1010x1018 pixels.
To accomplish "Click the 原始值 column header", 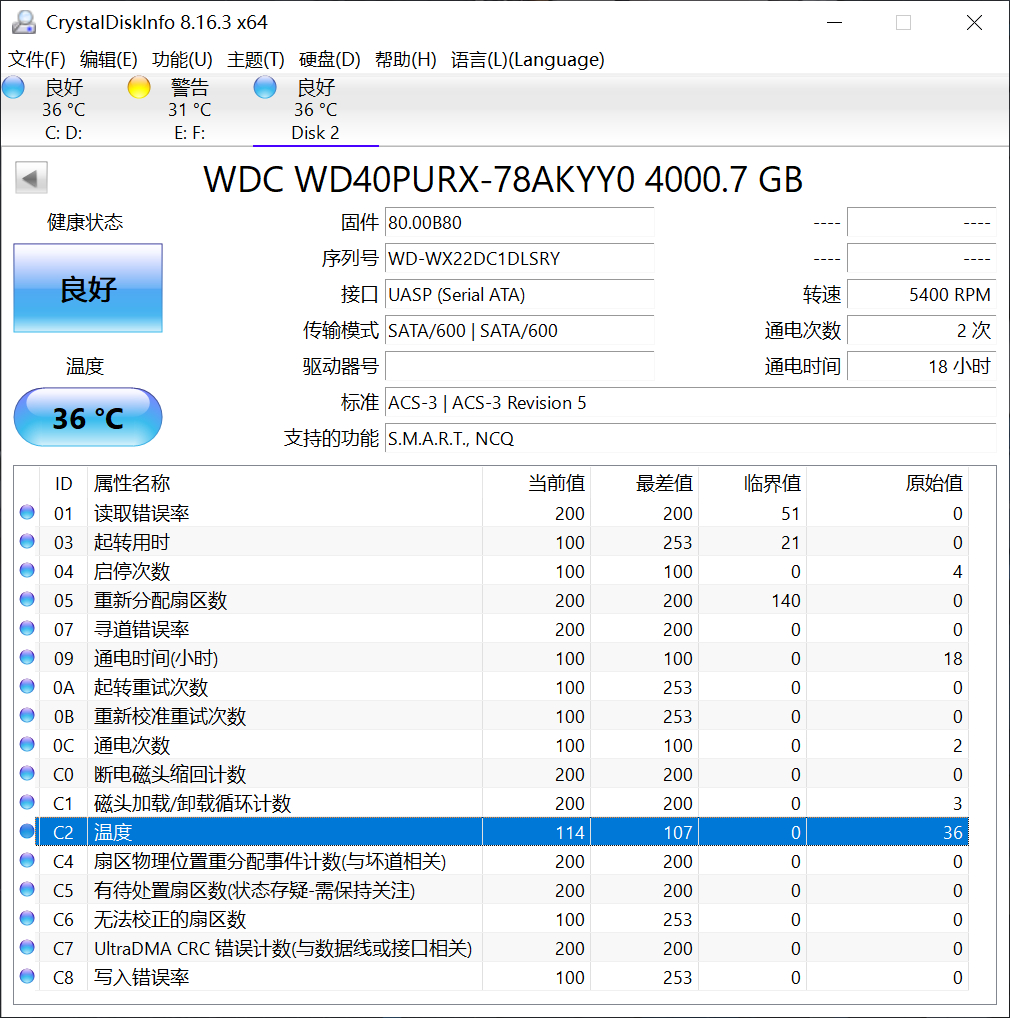I will tap(887, 483).
